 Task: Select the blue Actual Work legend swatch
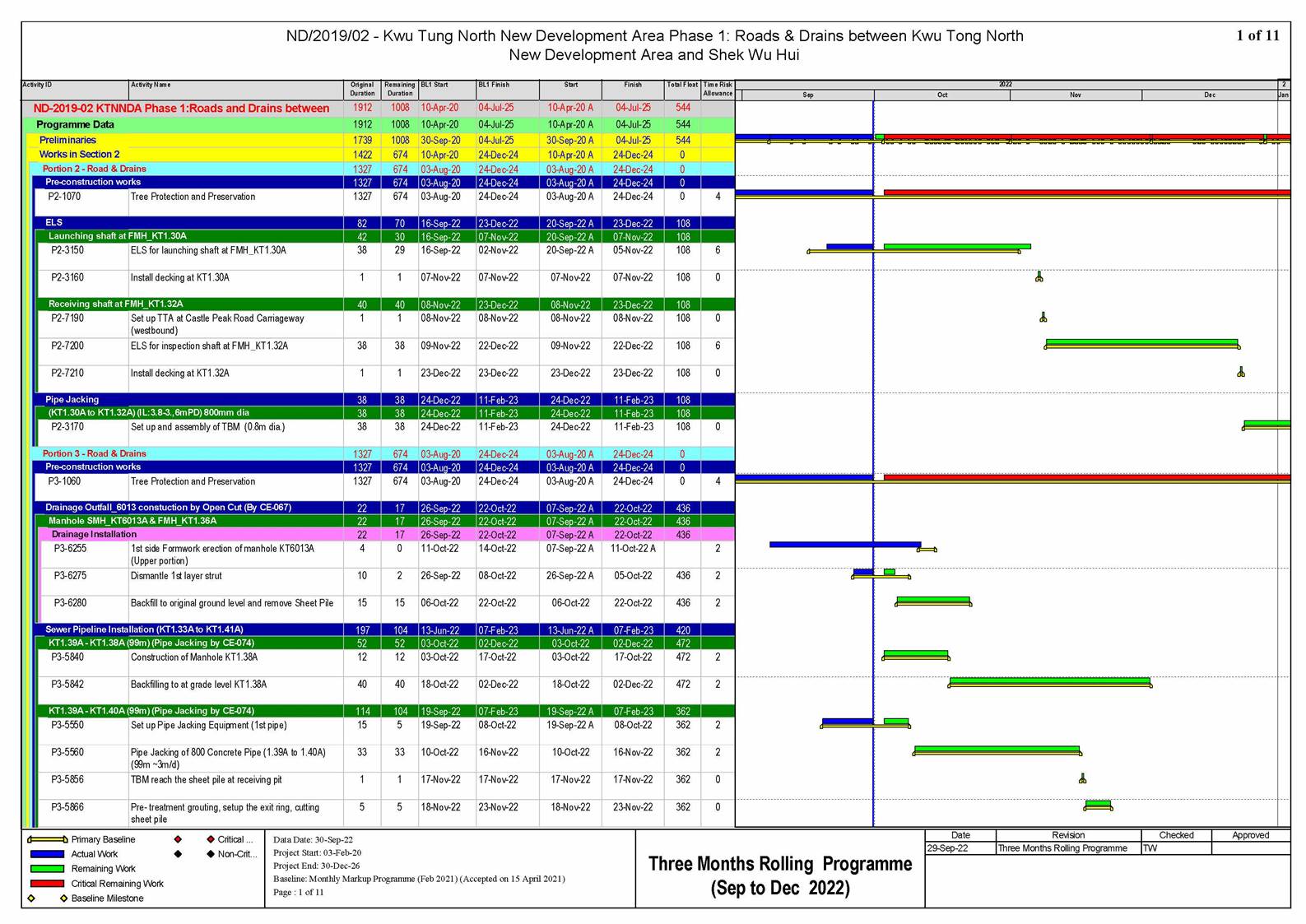coord(47,854)
